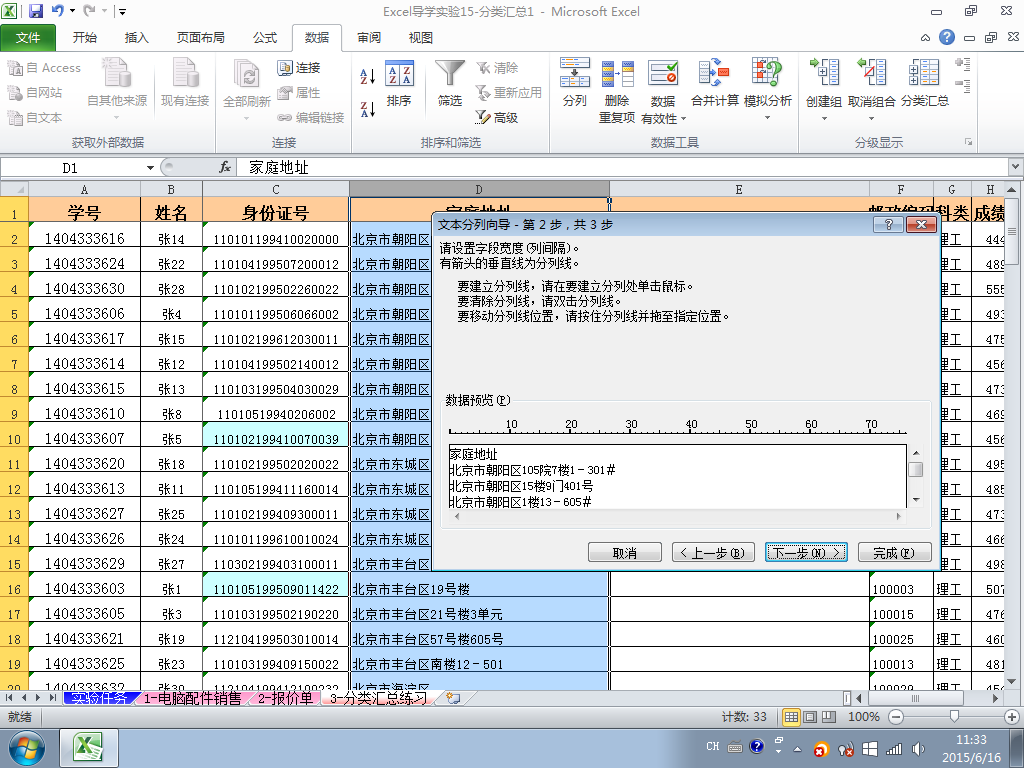Switch to page layout view icon
The width and height of the screenshot is (1024, 768).
coord(810,717)
